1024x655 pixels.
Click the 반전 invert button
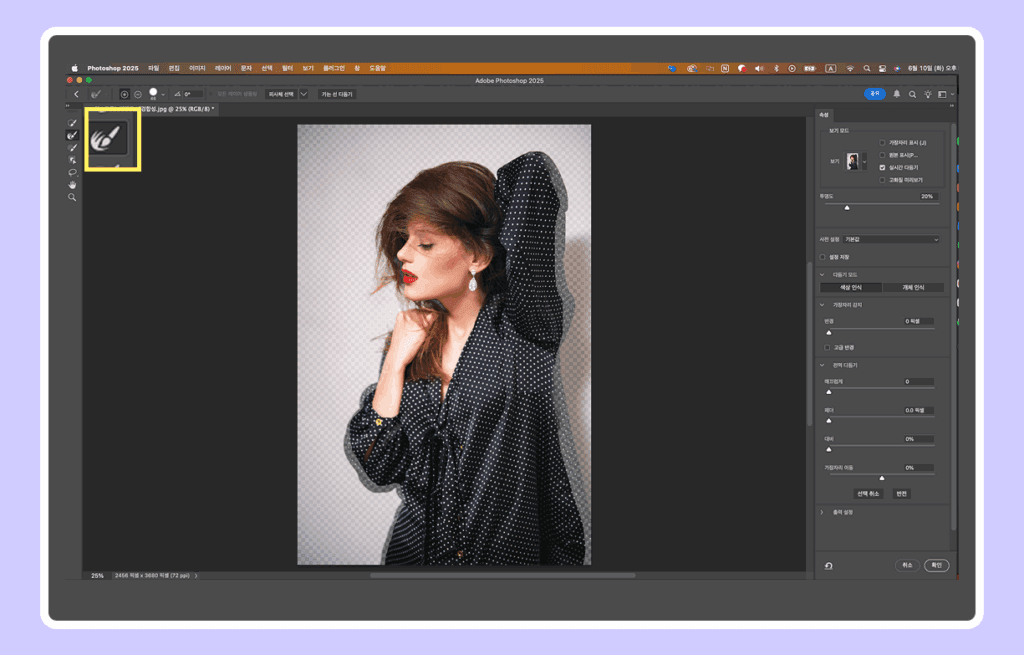pos(901,494)
